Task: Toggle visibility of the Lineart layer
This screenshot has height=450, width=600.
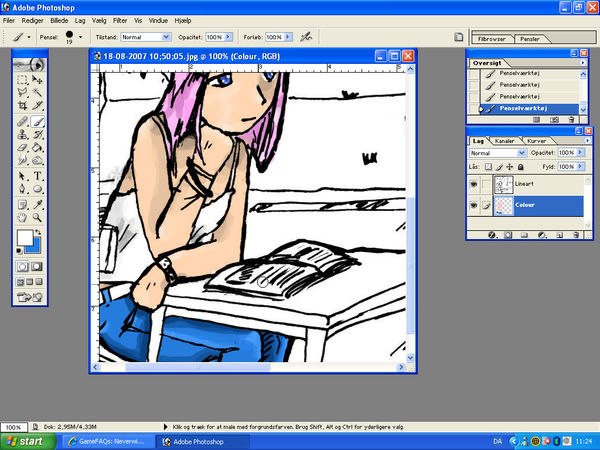Action: click(474, 184)
